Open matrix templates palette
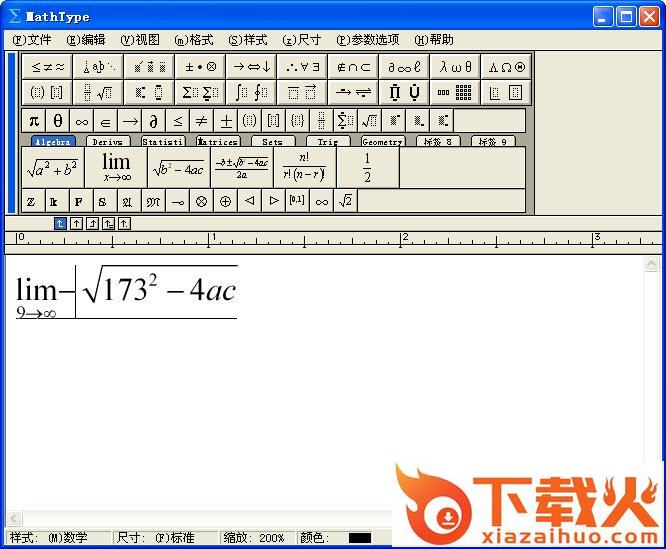Image resolution: width=666 pixels, height=549 pixels. [455, 92]
